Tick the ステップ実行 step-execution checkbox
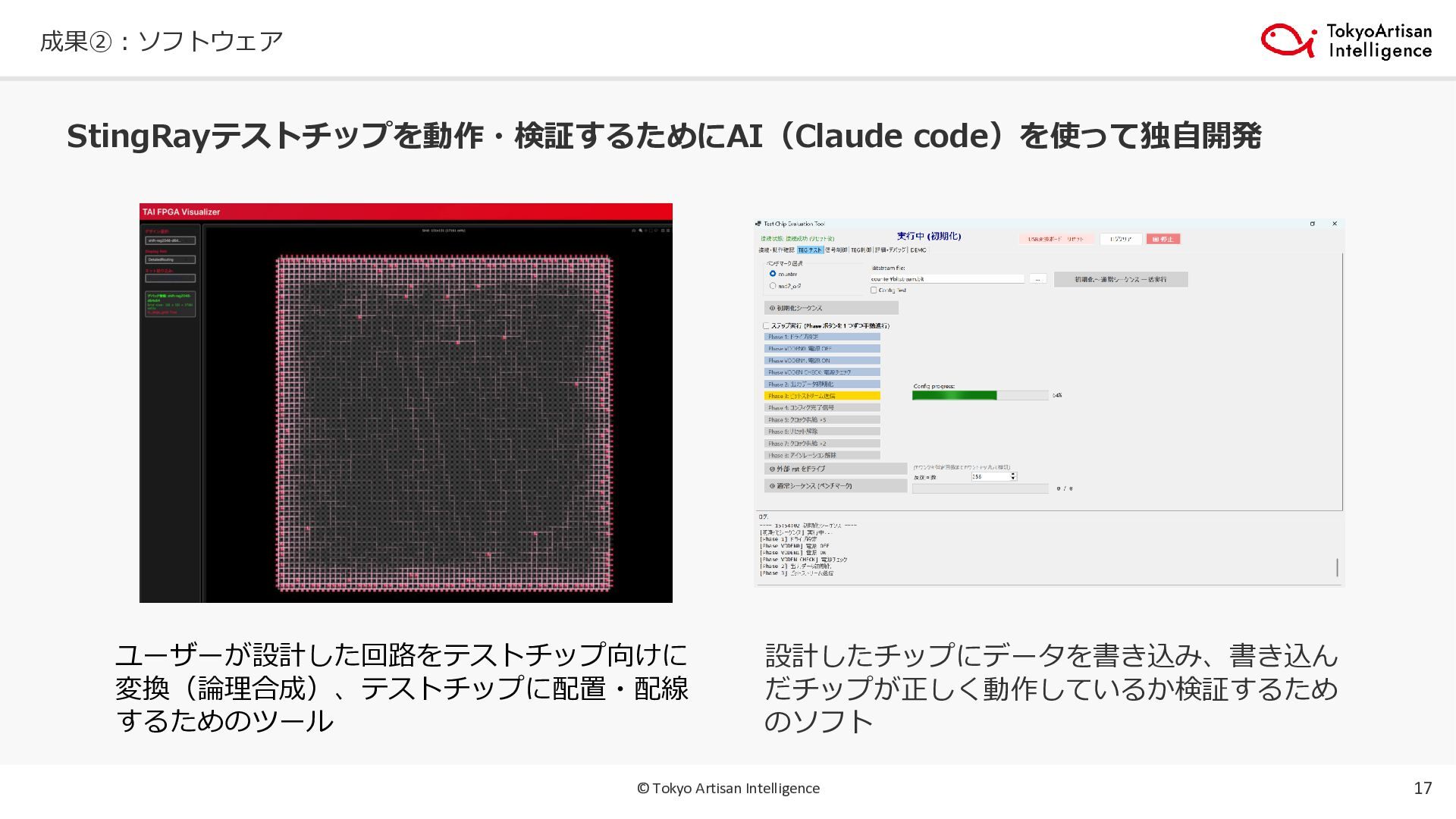1456x819 pixels. point(766,326)
